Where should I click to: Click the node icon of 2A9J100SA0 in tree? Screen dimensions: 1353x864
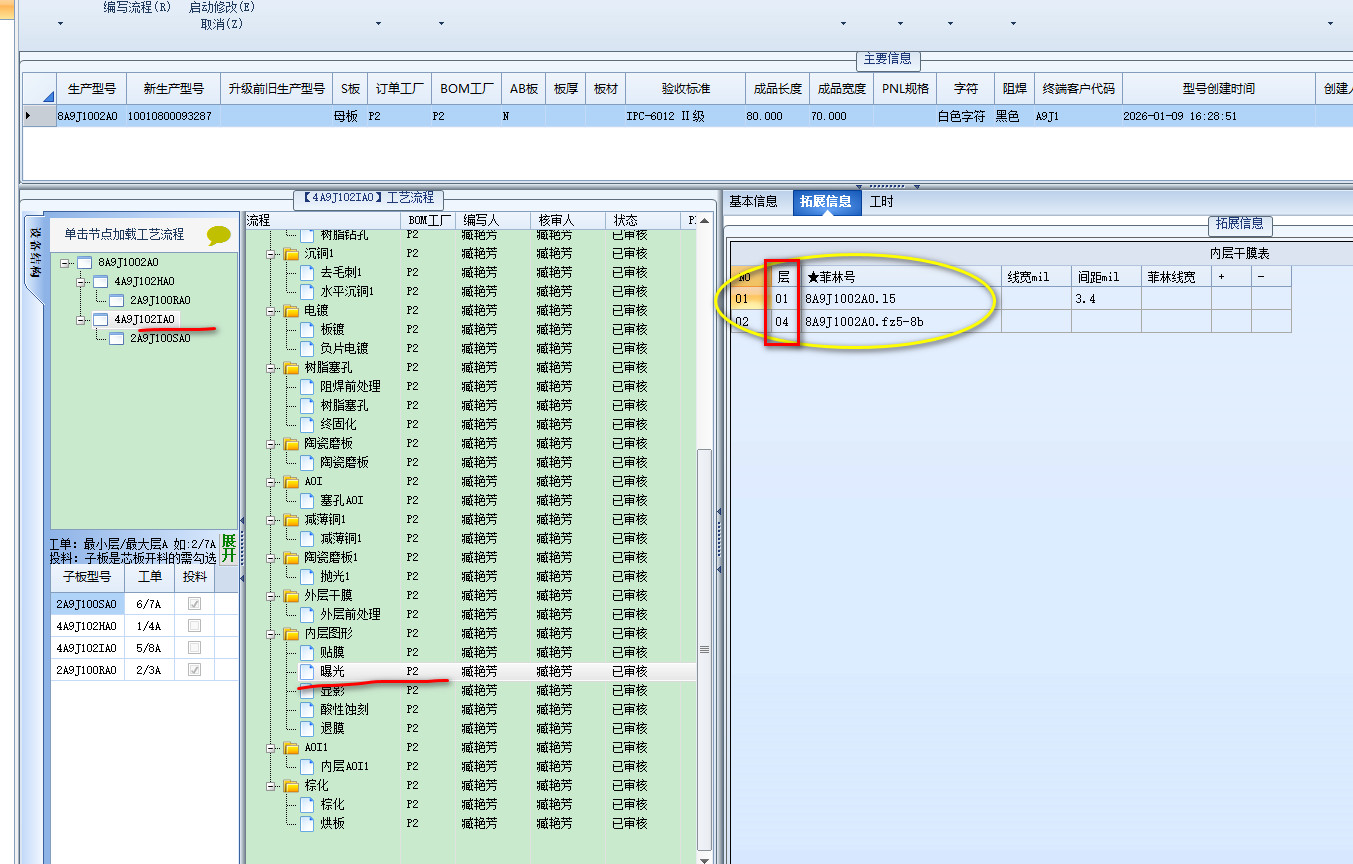tap(116, 339)
